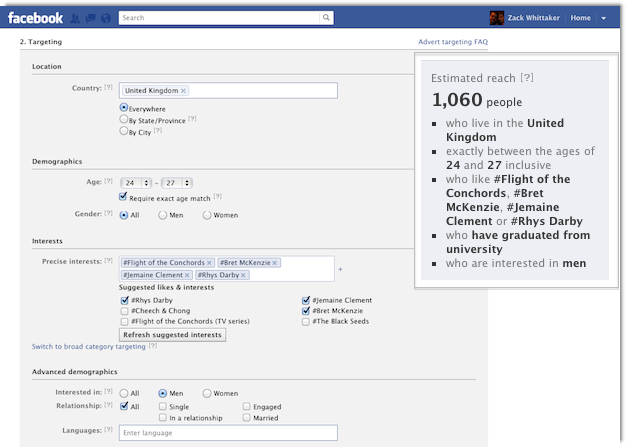Check #Flight of the Conchords (TV series)

coord(125,322)
